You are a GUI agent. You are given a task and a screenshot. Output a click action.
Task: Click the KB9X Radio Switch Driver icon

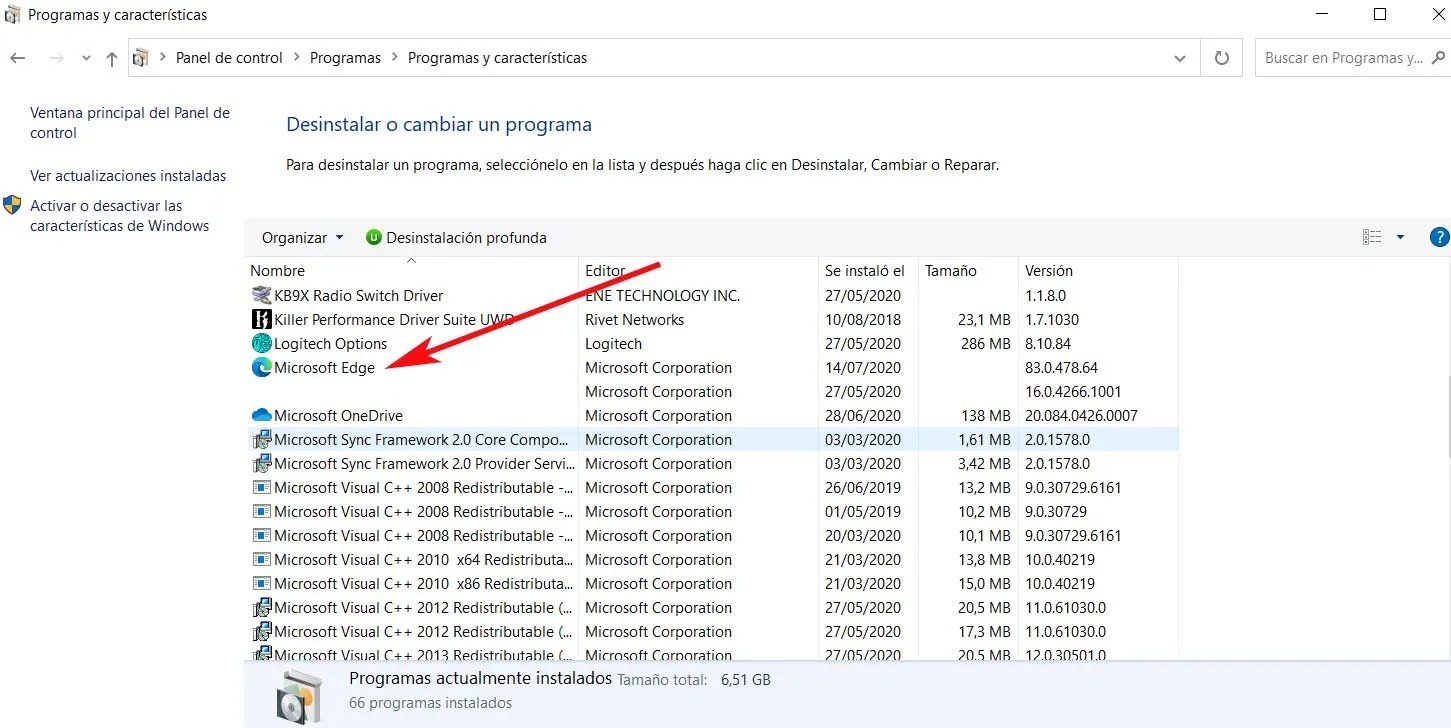coord(261,295)
